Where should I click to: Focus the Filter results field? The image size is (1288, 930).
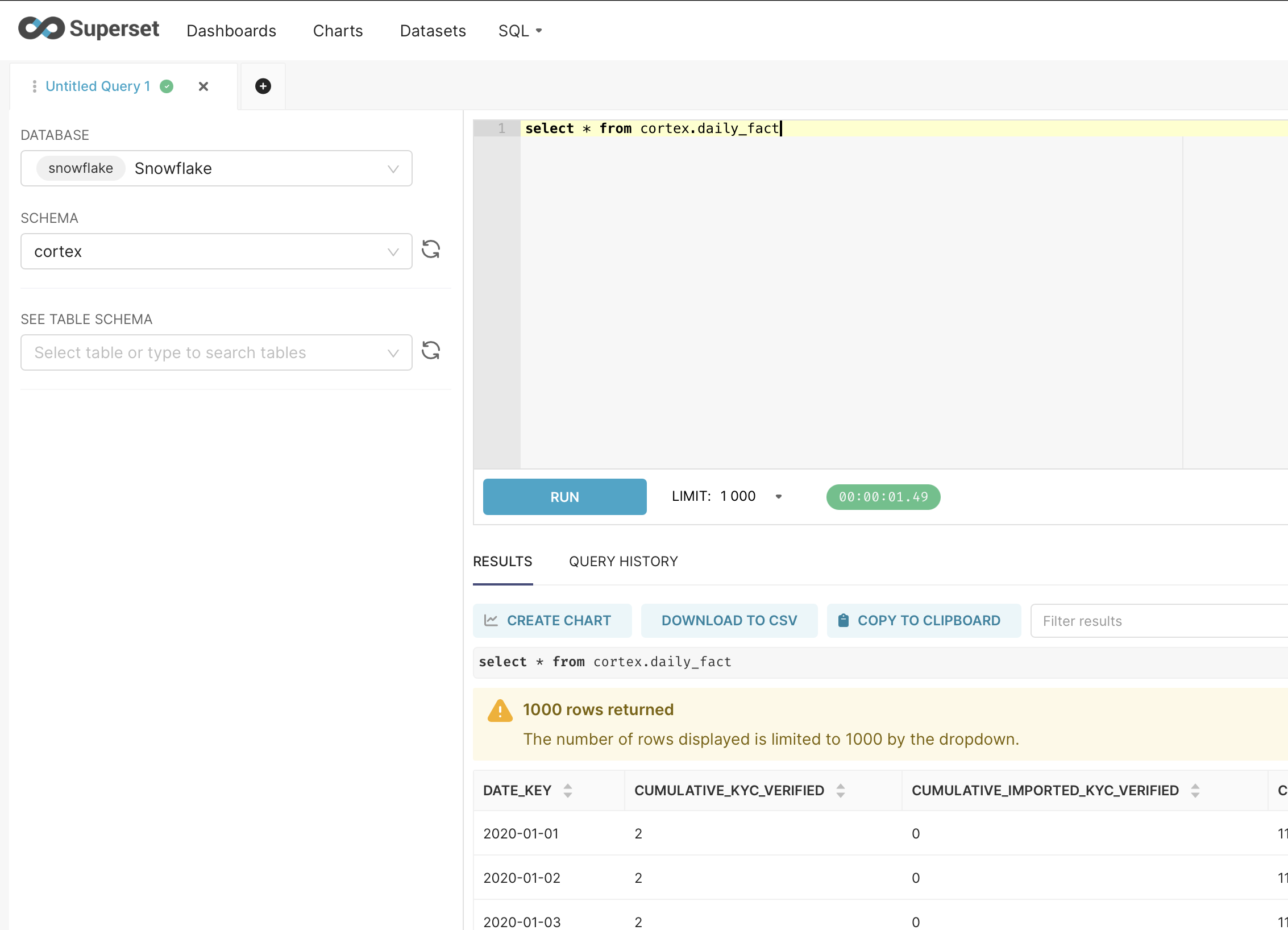pyautogui.click(x=1160, y=621)
